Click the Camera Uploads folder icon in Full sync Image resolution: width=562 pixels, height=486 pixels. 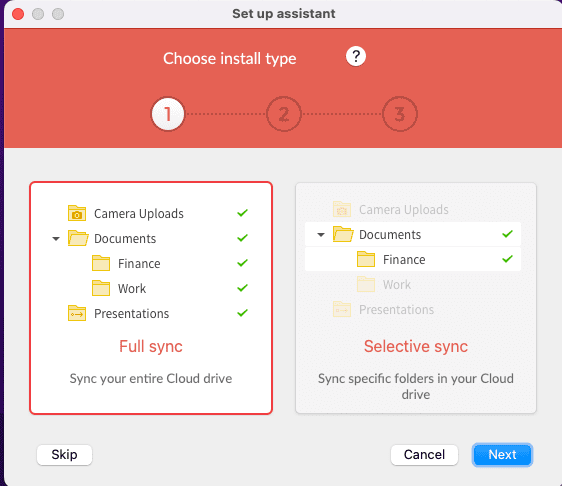(x=77, y=213)
